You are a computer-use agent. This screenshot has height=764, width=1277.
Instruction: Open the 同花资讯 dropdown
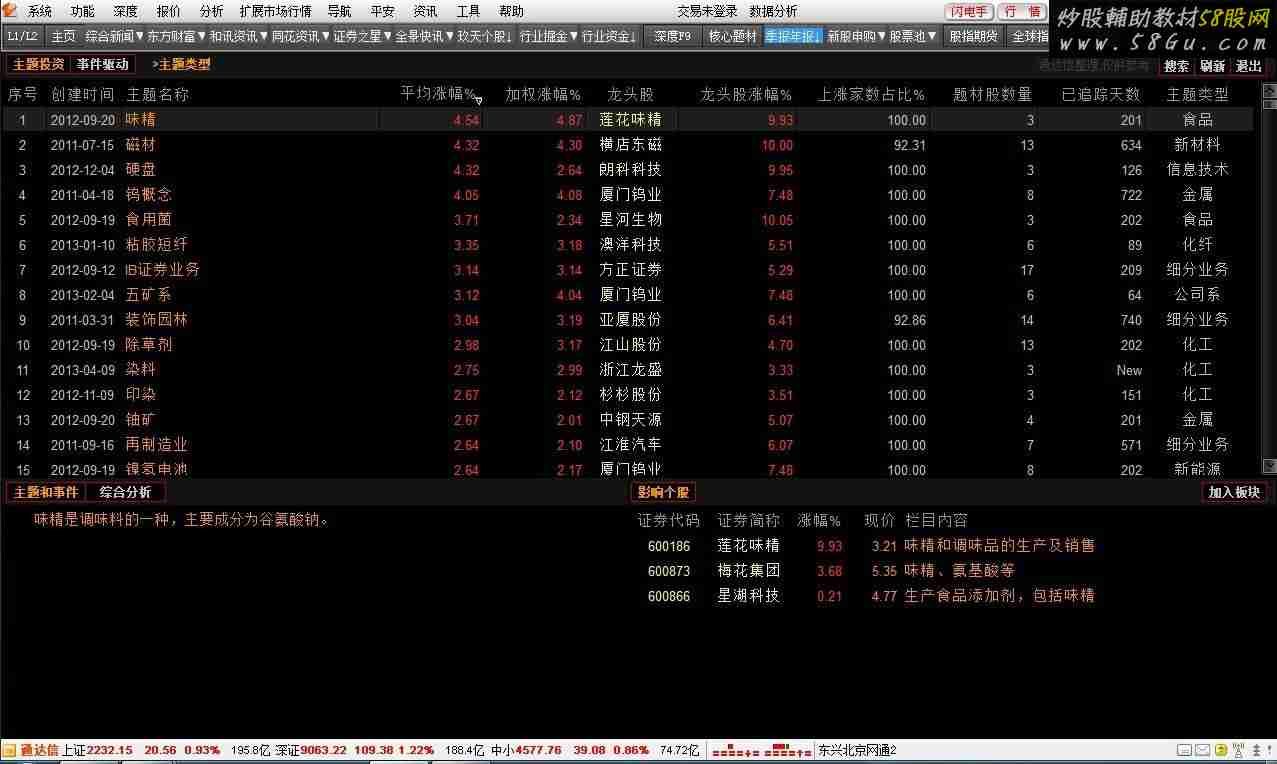coord(300,36)
